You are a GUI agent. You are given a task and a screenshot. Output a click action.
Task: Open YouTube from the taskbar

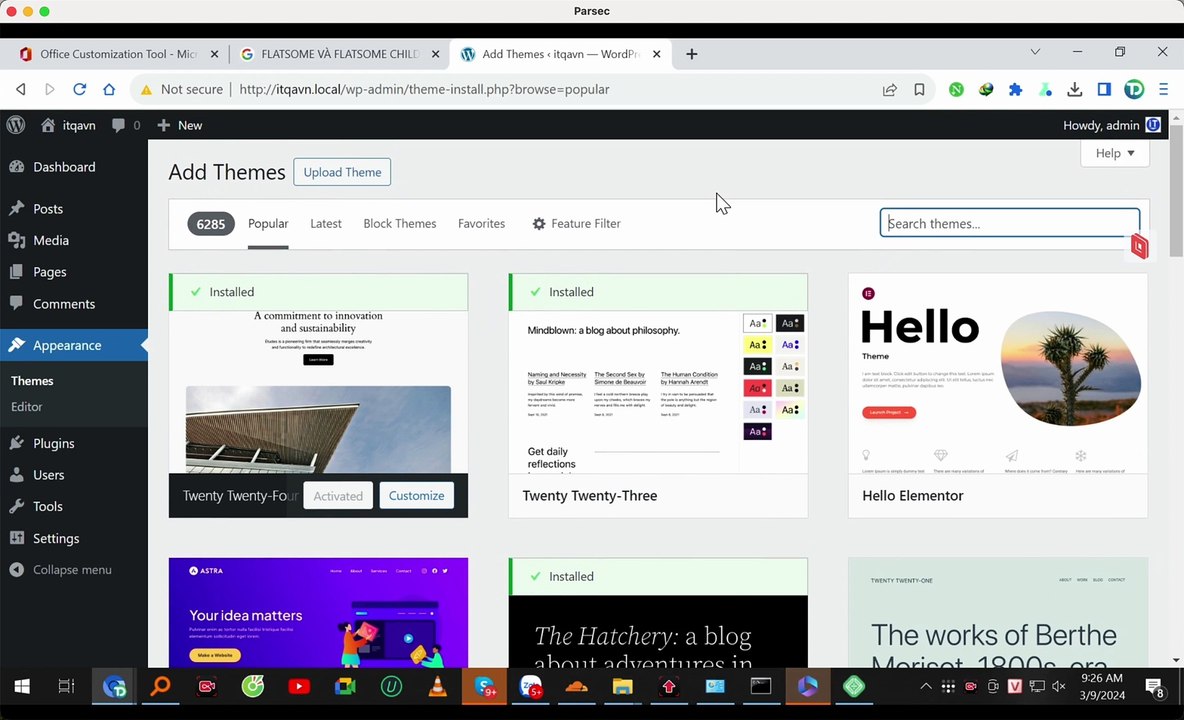click(299, 686)
